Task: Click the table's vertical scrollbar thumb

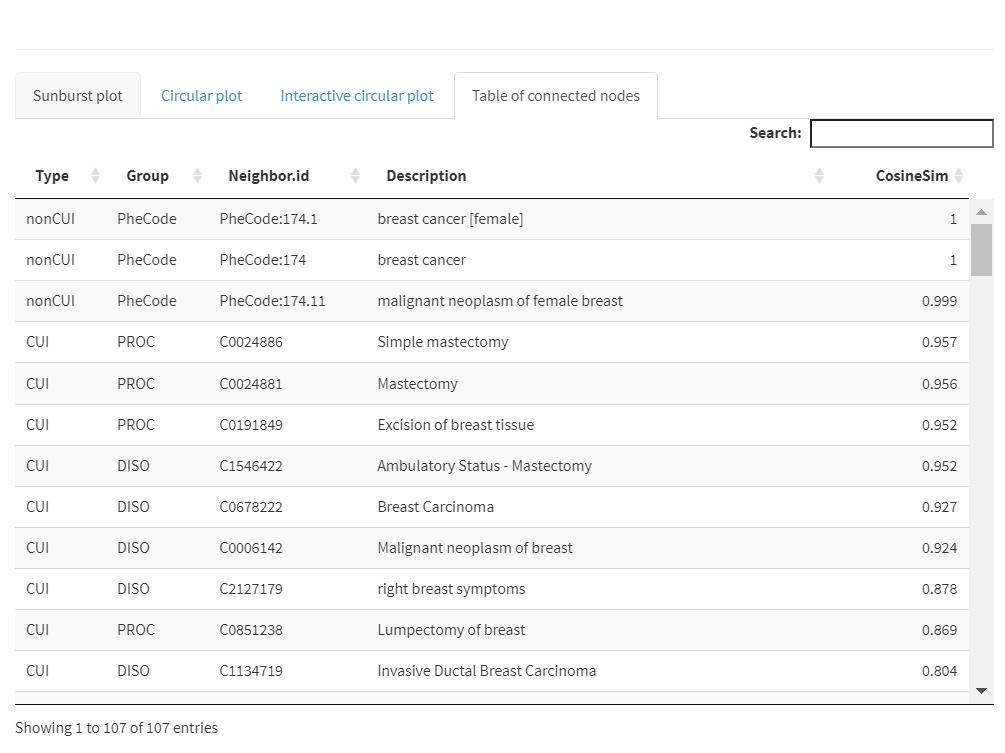Action: [981, 249]
